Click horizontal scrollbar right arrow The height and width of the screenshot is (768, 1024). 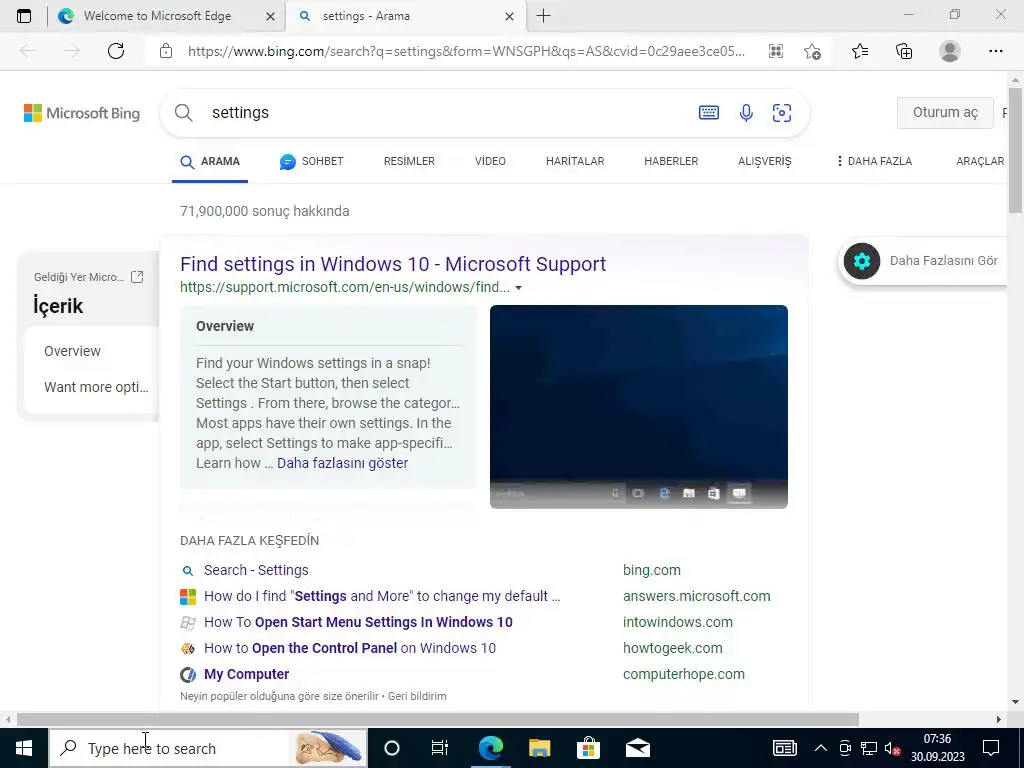[999, 719]
